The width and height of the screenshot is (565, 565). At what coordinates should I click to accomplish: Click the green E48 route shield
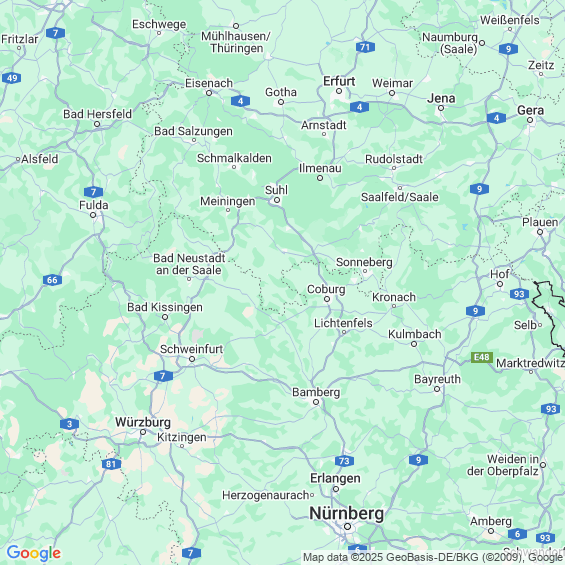pos(482,357)
